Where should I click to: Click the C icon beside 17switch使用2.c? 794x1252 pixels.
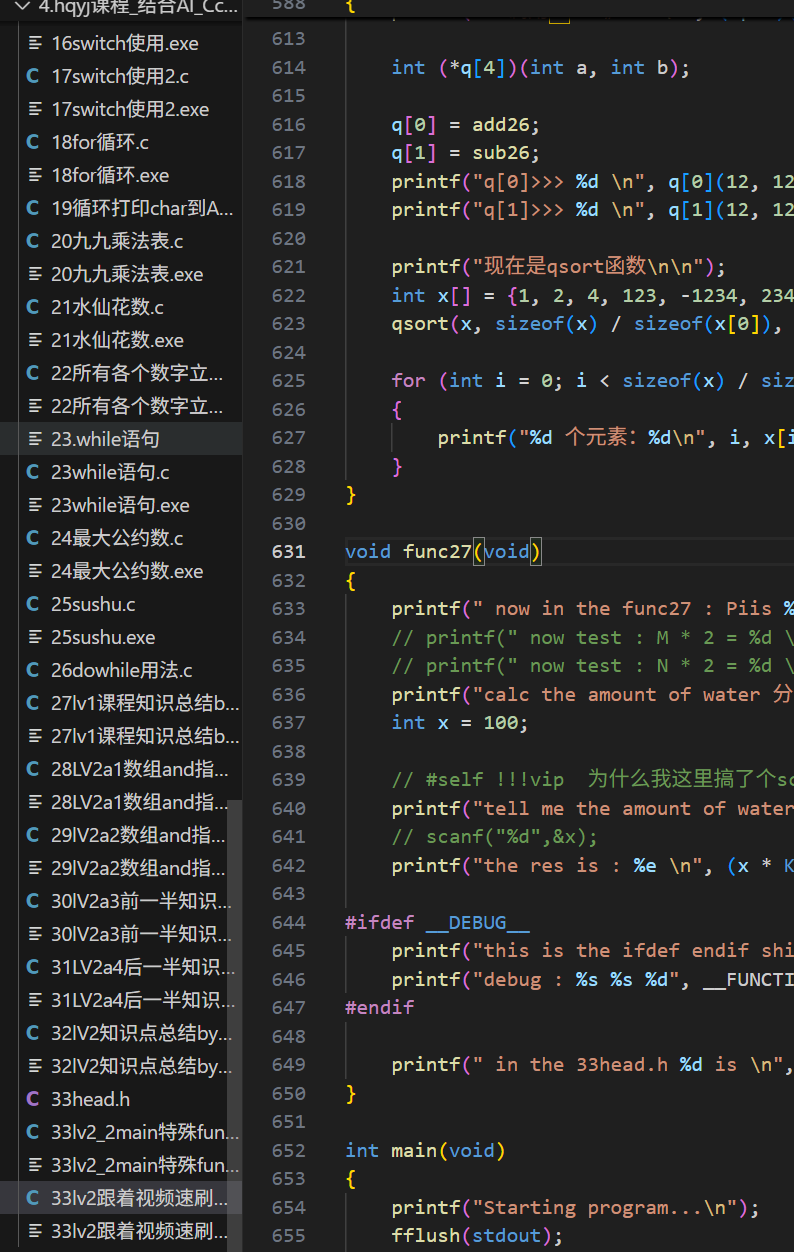(x=33, y=76)
